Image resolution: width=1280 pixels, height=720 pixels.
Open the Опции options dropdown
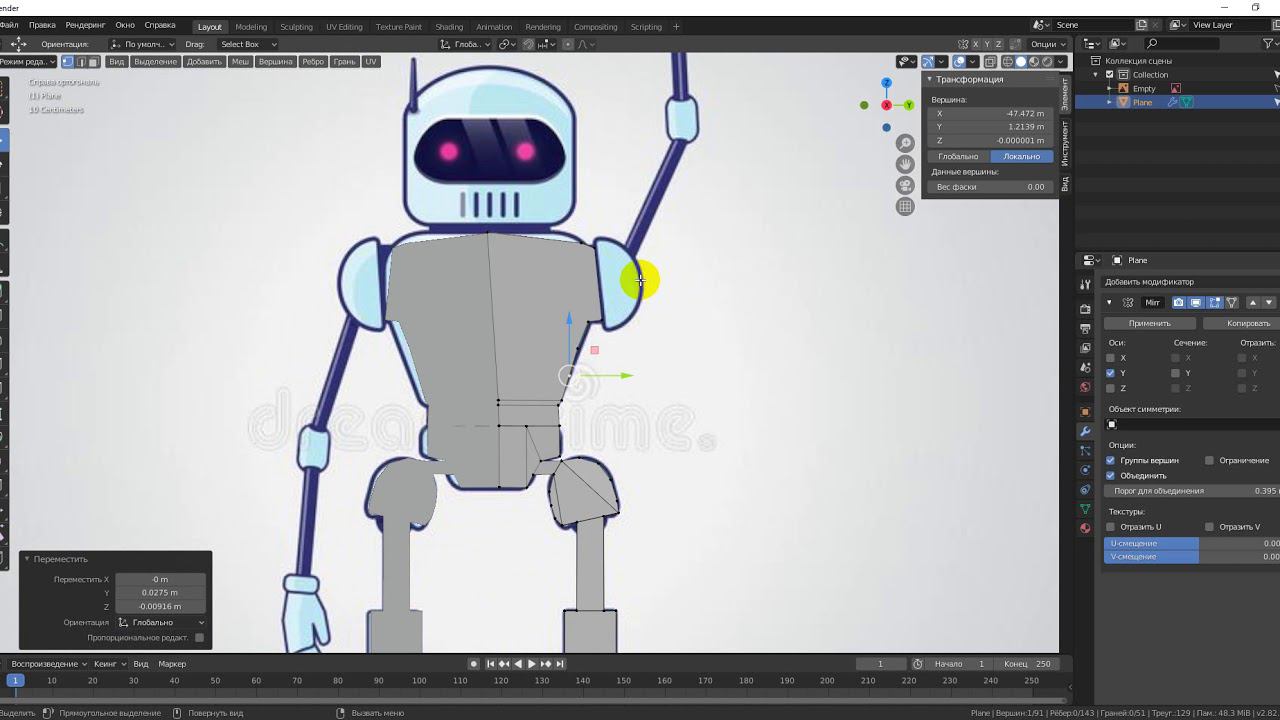point(1048,44)
